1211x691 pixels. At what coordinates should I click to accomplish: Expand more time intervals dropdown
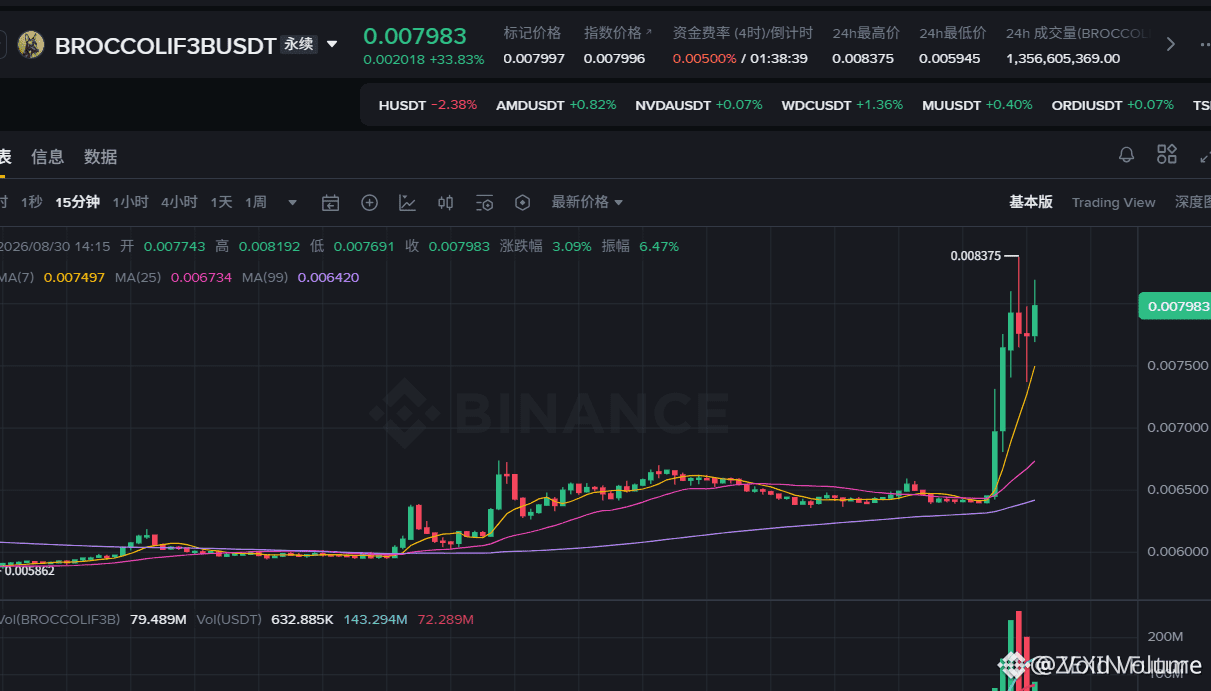tap(292, 203)
